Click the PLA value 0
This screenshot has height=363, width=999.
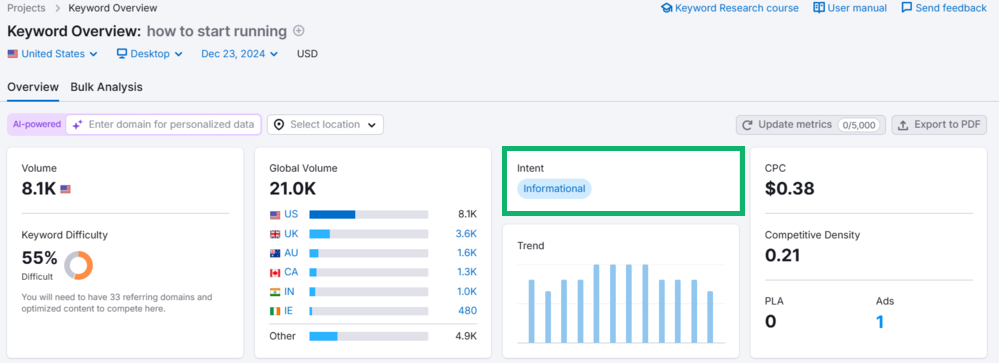tap(770, 322)
